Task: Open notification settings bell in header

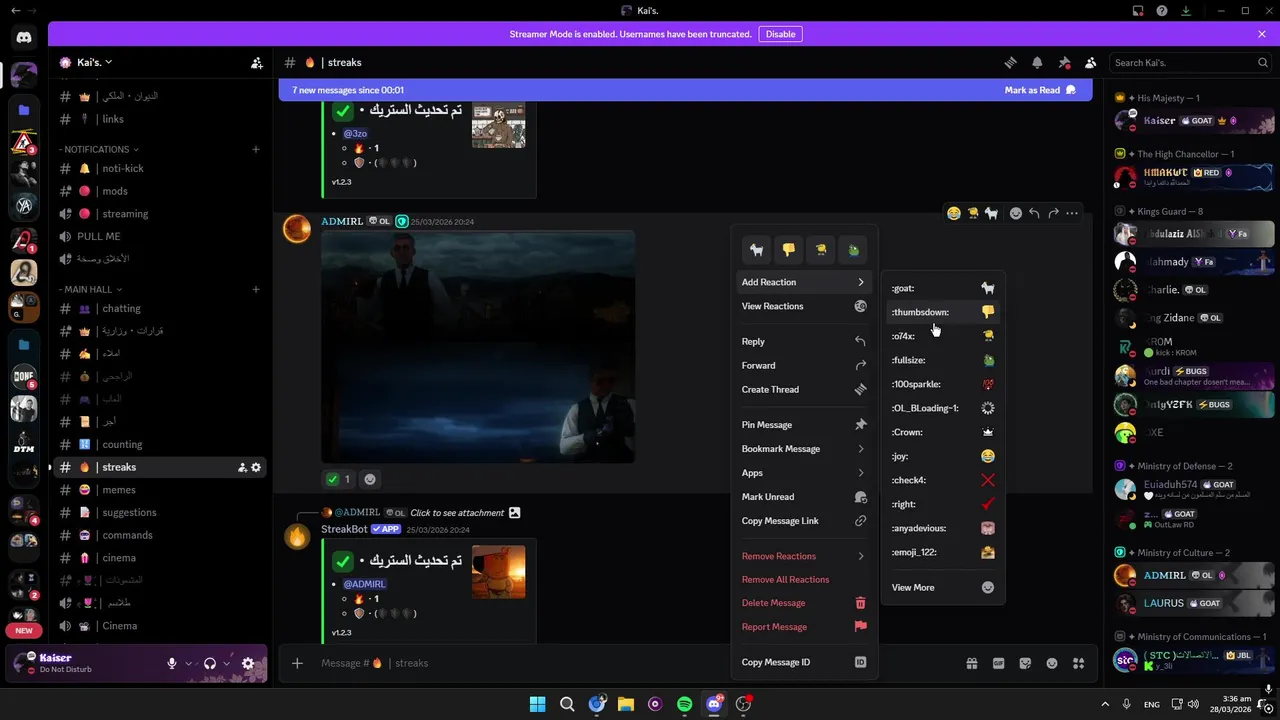Action: pyautogui.click(x=1037, y=62)
